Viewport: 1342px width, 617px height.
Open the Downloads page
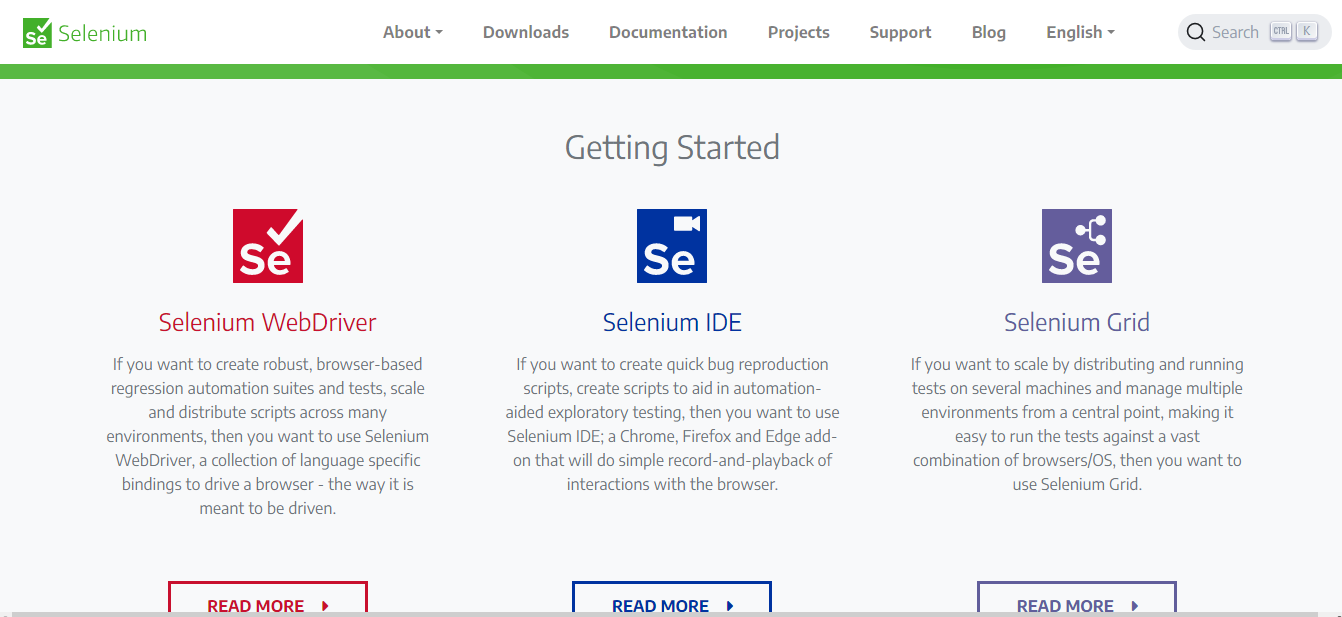[526, 32]
